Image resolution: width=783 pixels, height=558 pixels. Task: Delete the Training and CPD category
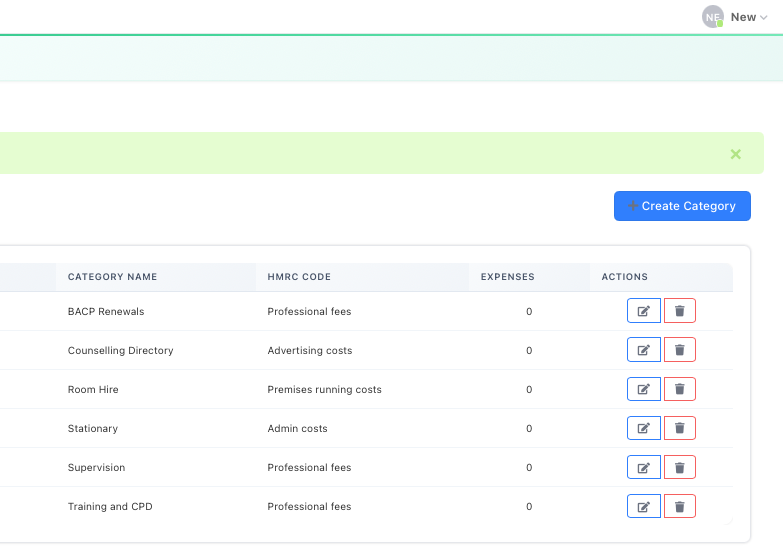(x=680, y=506)
